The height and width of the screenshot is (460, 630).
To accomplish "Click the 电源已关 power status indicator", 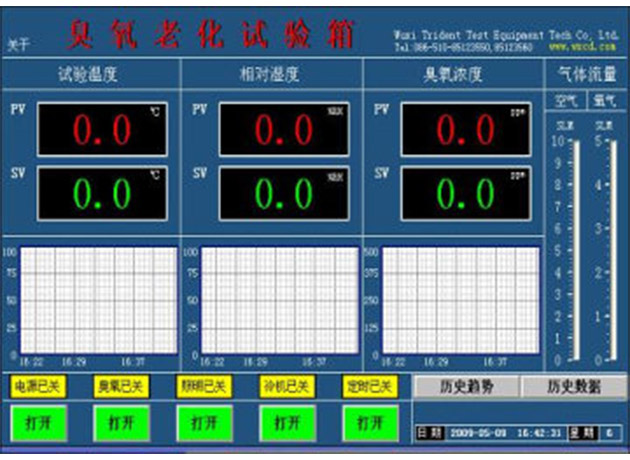I will tap(37, 386).
